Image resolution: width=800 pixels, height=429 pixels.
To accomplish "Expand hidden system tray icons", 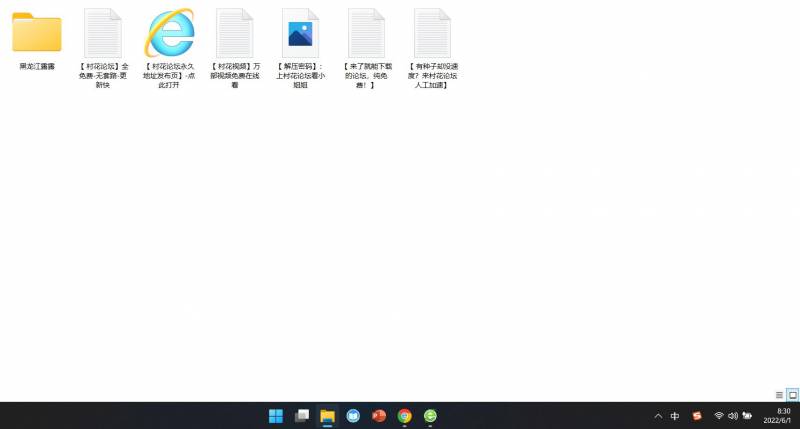I will 658,416.
